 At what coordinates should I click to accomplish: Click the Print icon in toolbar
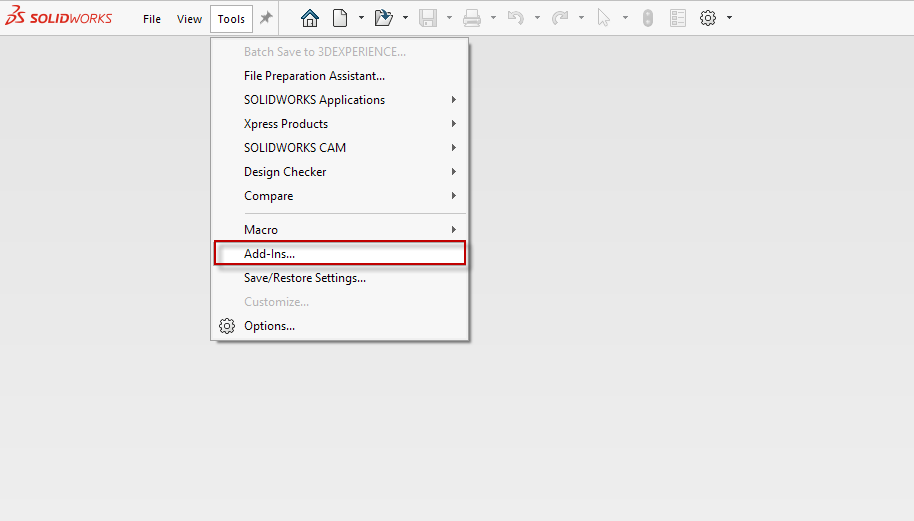click(x=472, y=18)
